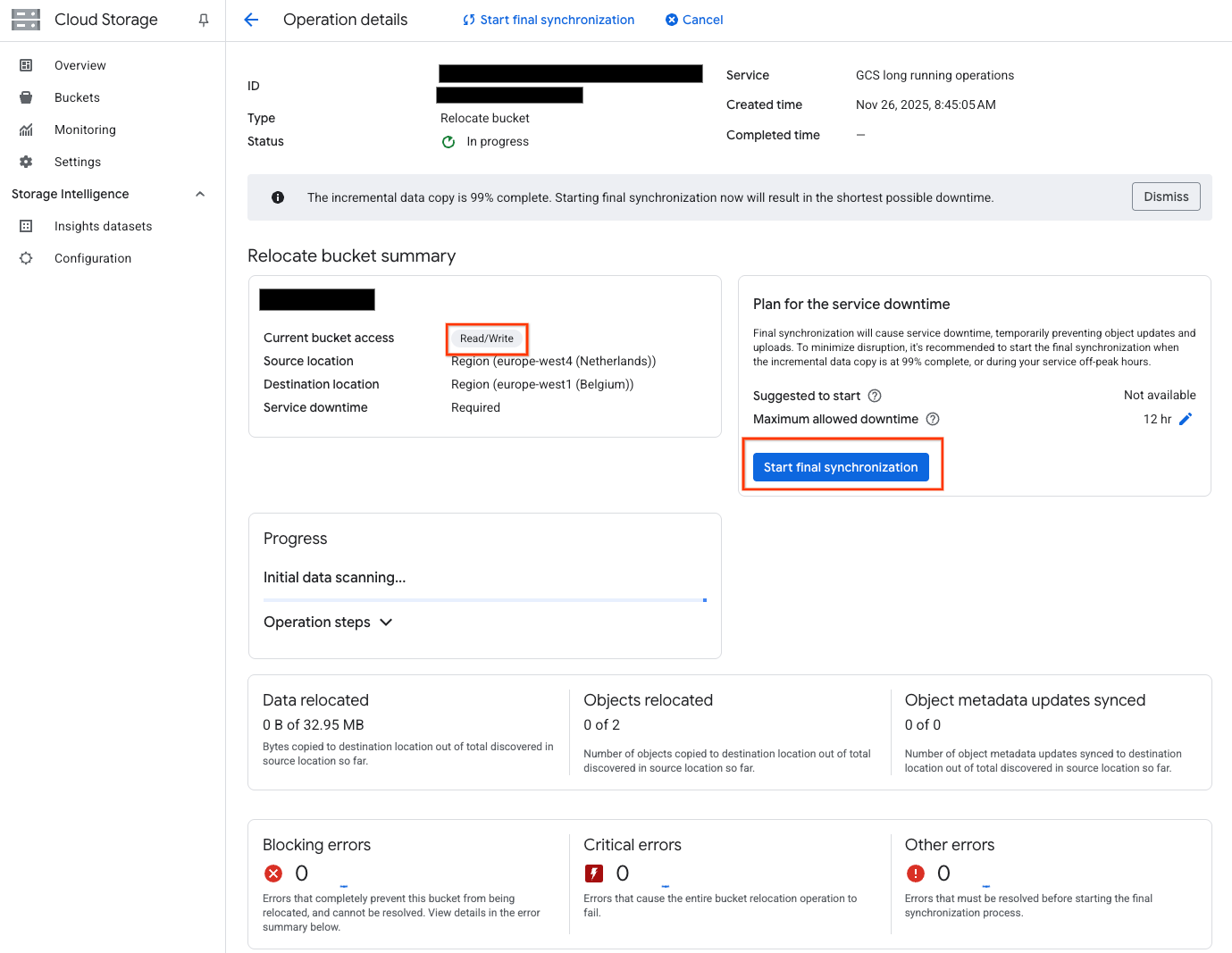Cancel the relocation operation in the header
The height and width of the screenshot is (953, 1232).
click(694, 20)
